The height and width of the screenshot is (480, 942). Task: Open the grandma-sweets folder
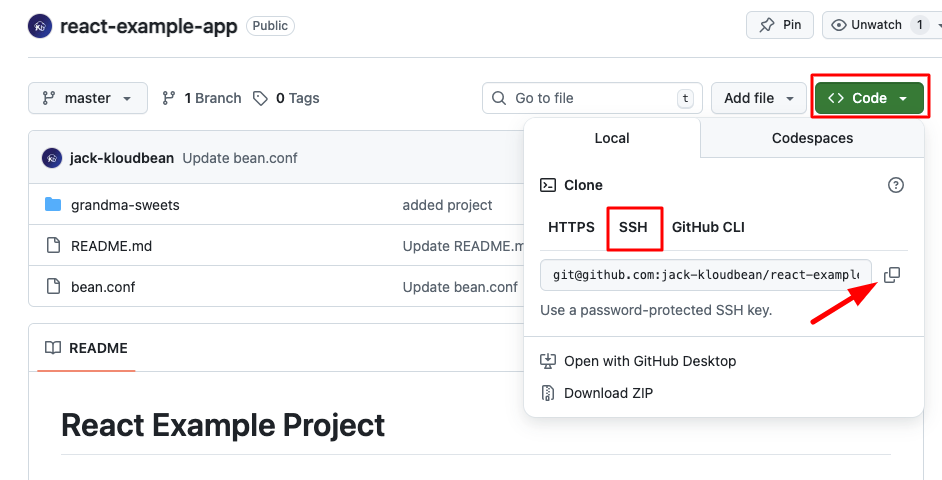coord(125,205)
